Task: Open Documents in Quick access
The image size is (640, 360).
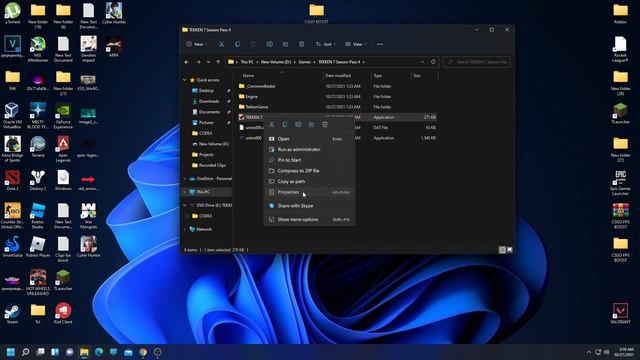Action: point(209,112)
